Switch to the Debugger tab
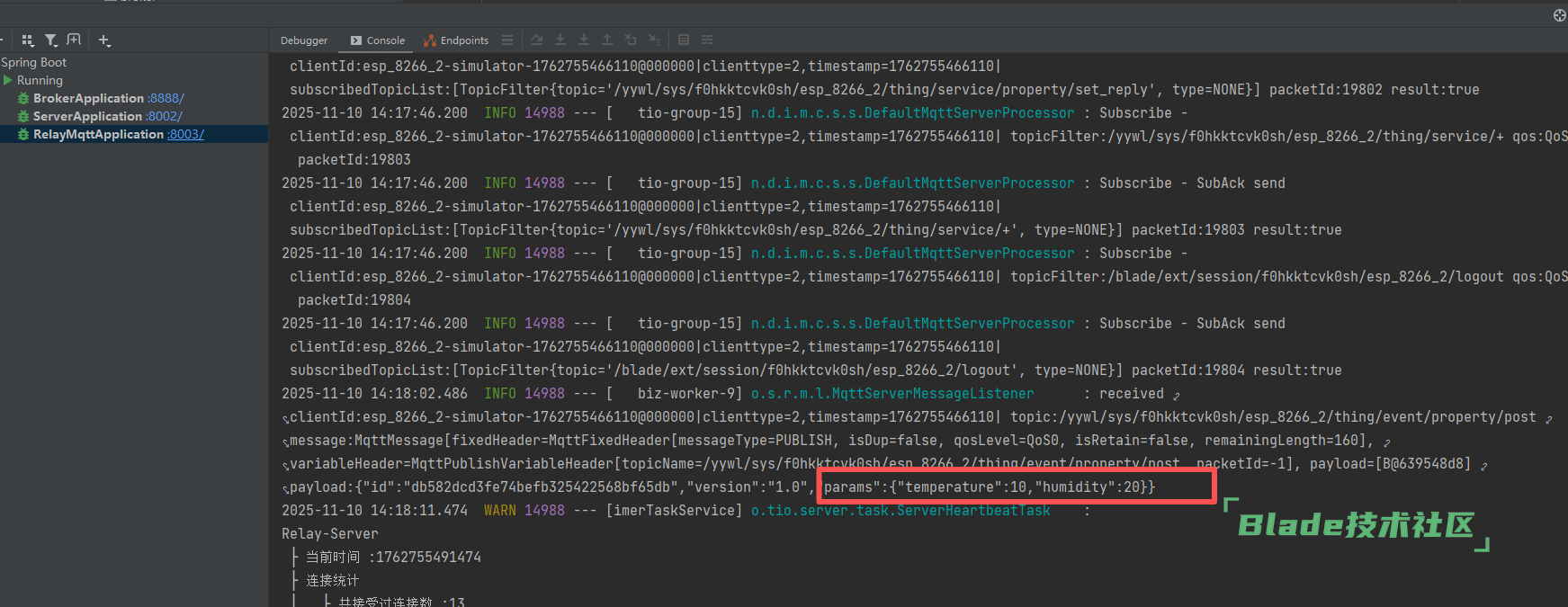The width and height of the screenshot is (1568, 607). point(304,40)
